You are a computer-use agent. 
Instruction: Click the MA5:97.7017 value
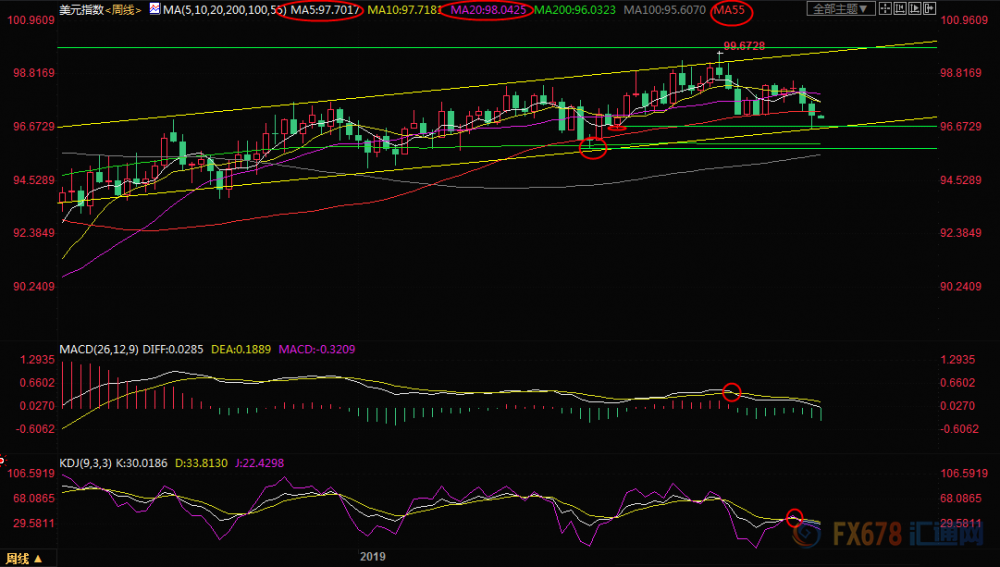pos(325,10)
